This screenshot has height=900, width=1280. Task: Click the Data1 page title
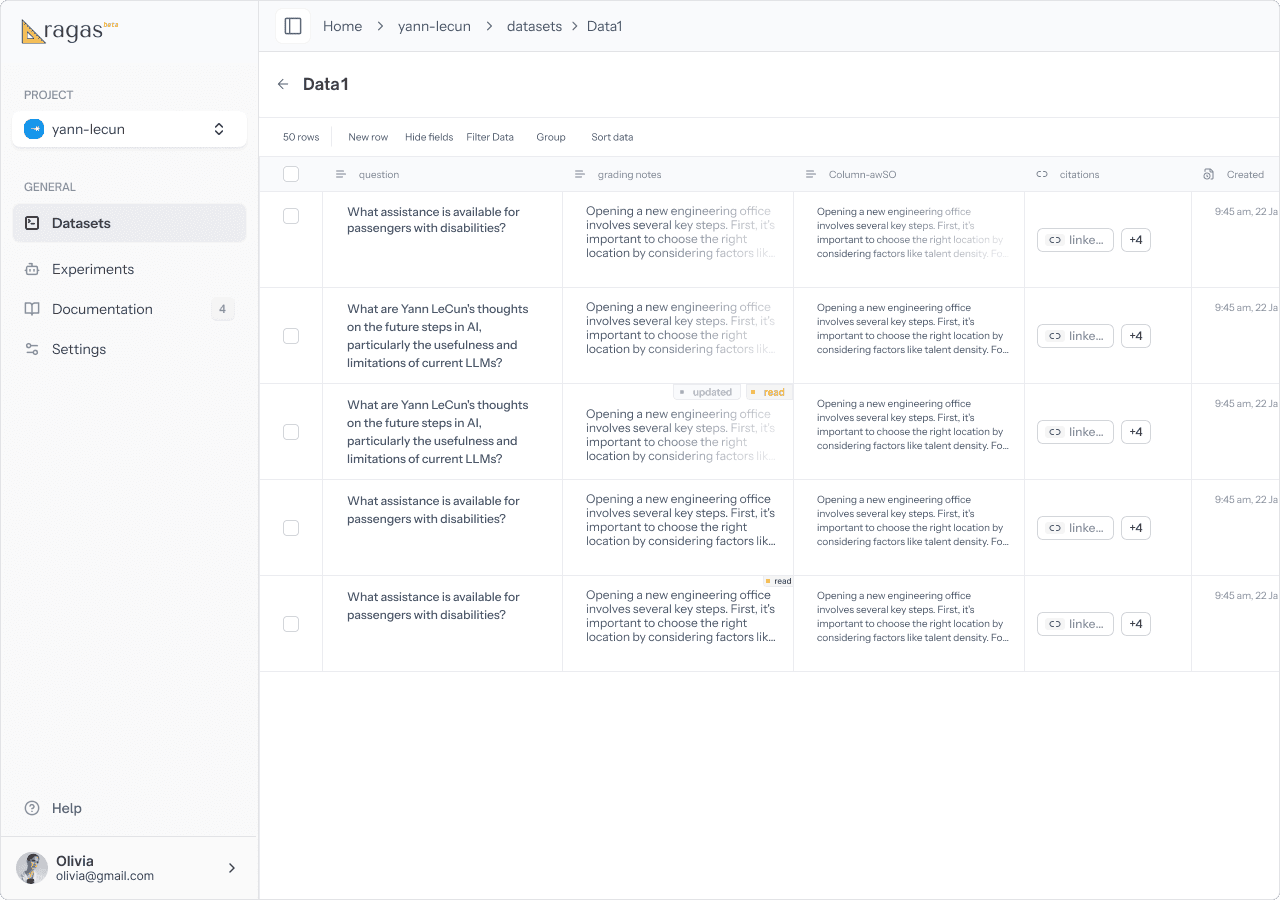[326, 84]
